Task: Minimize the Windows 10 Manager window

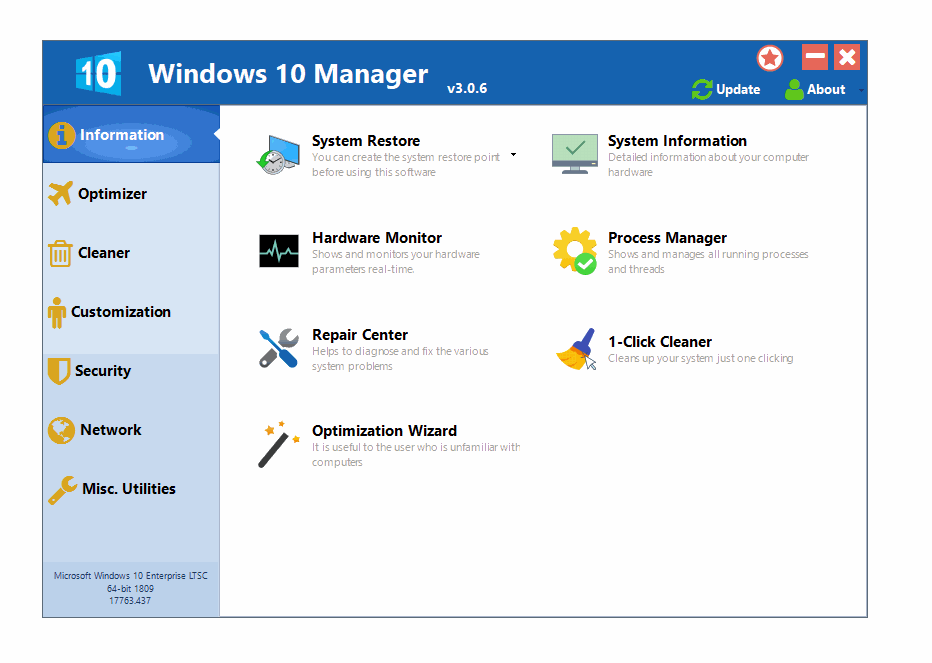Action: click(814, 58)
